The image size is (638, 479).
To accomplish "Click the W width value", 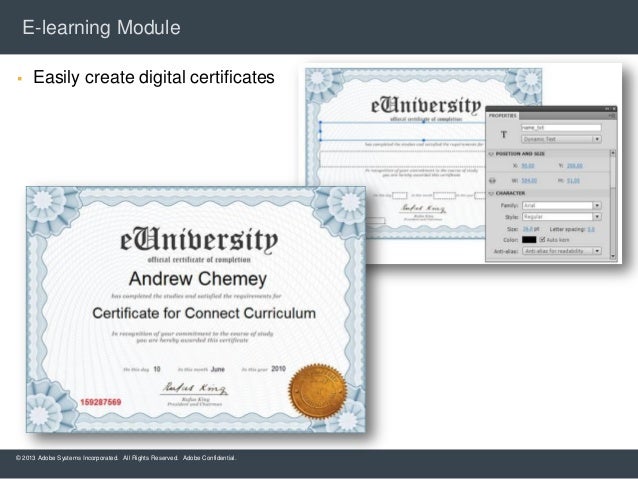I will [529, 180].
